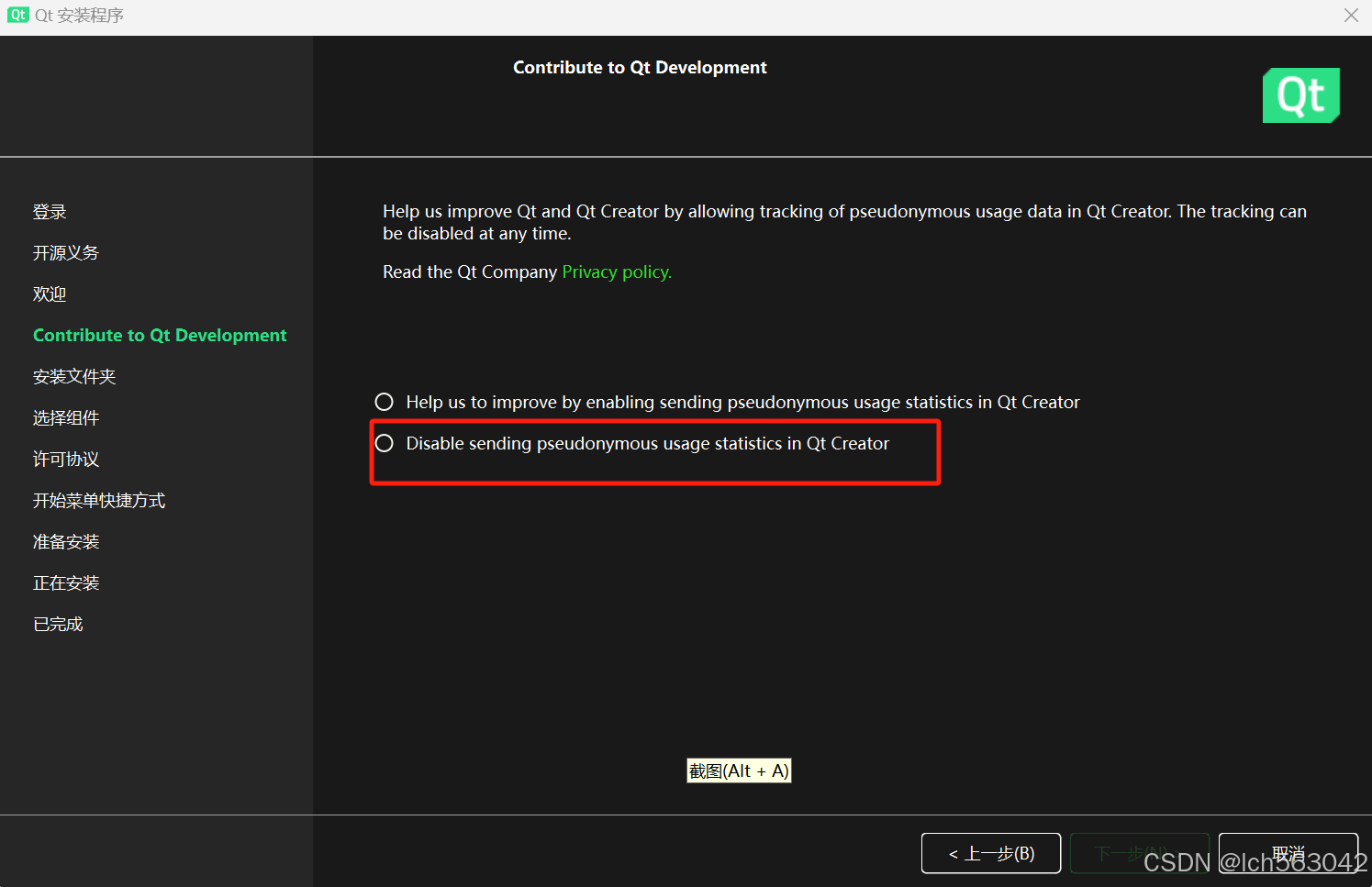Click the Contribute to Qt Development page title
Viewport: 1372px width, 887px height.
pos(640,68)
